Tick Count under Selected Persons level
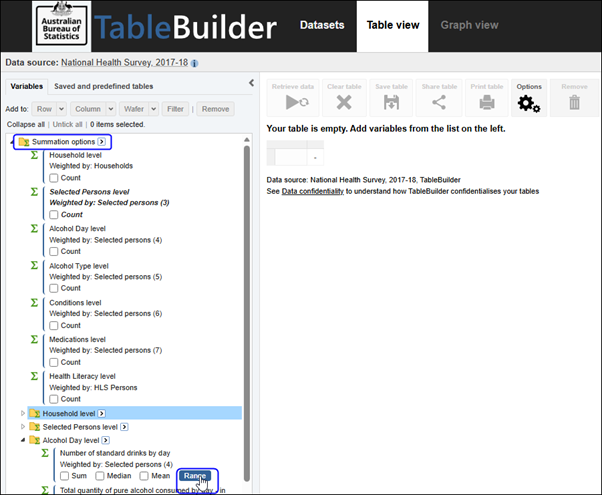602x495 pixels. click(x=54, y=215)
